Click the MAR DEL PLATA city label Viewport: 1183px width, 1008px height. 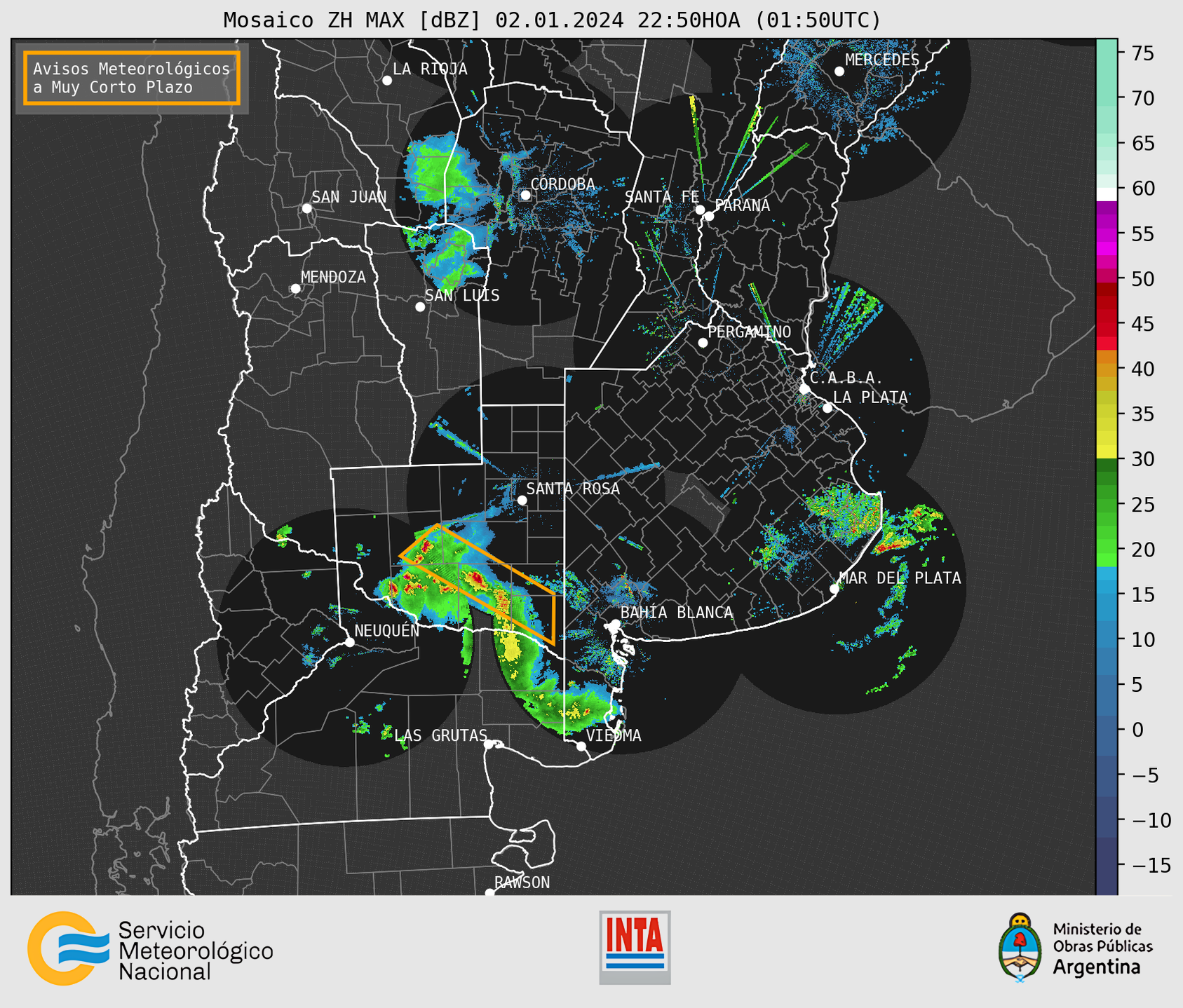click(x=900, y=578)
